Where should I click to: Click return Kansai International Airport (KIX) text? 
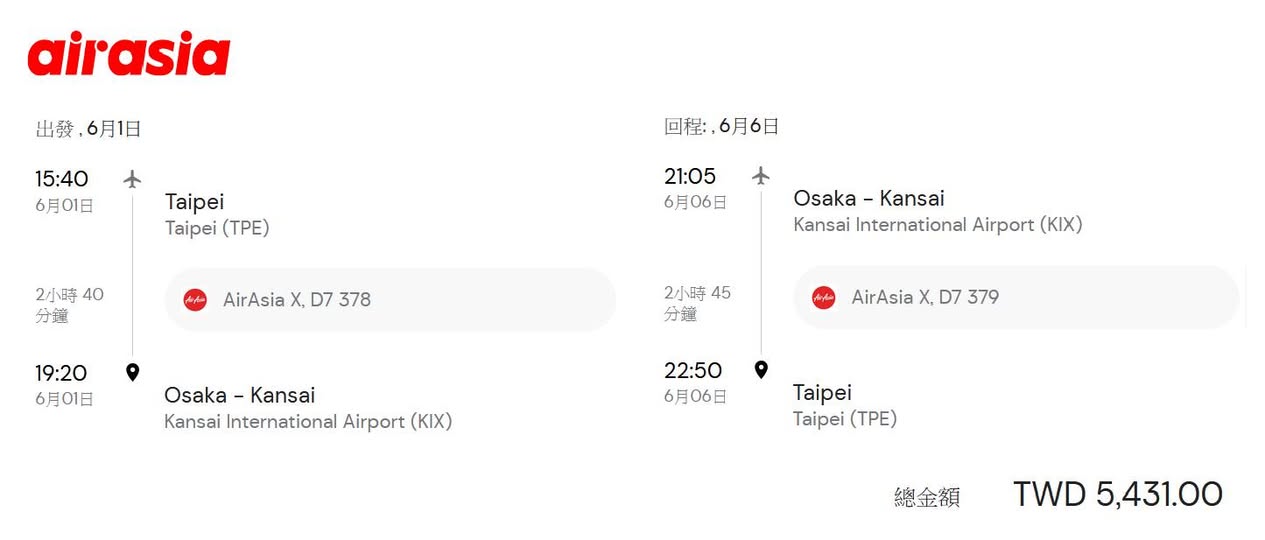(937, 225)
